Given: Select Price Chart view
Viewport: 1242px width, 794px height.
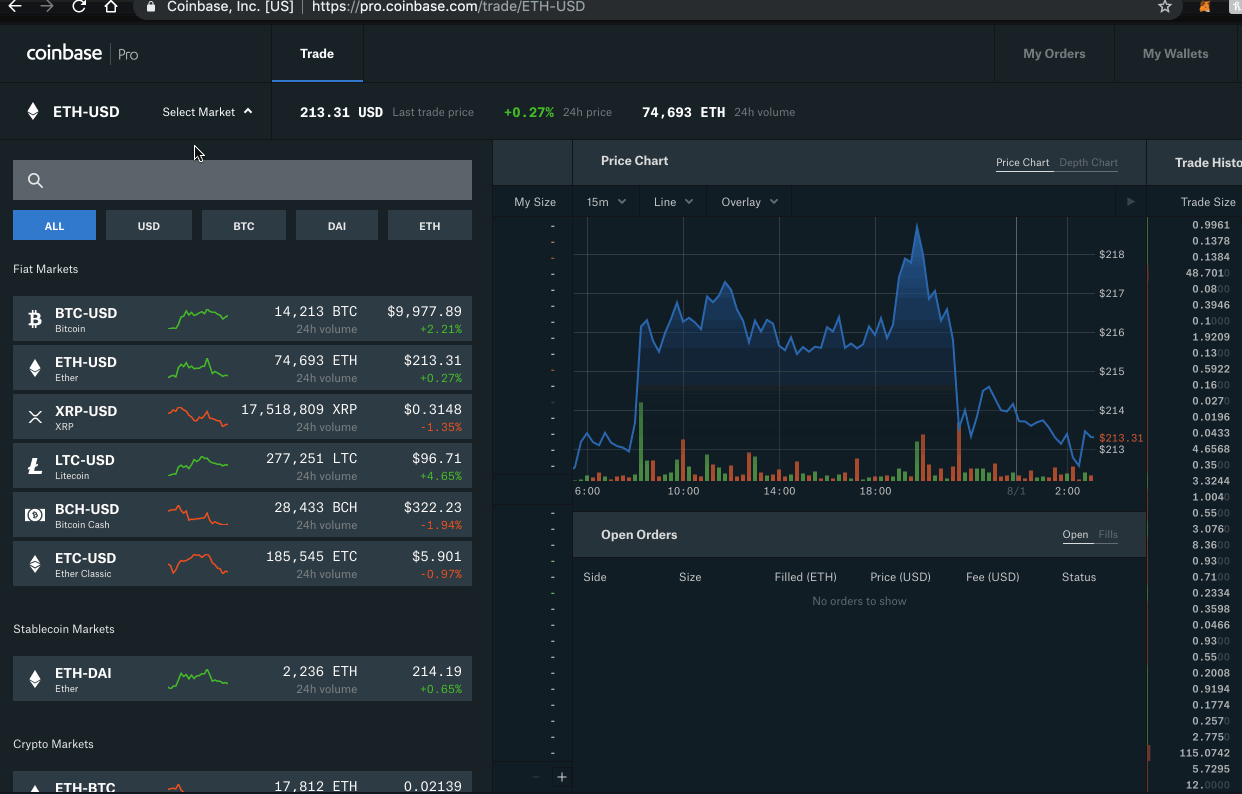Looking at the screenshot, I should click(x=1023, y=162).
